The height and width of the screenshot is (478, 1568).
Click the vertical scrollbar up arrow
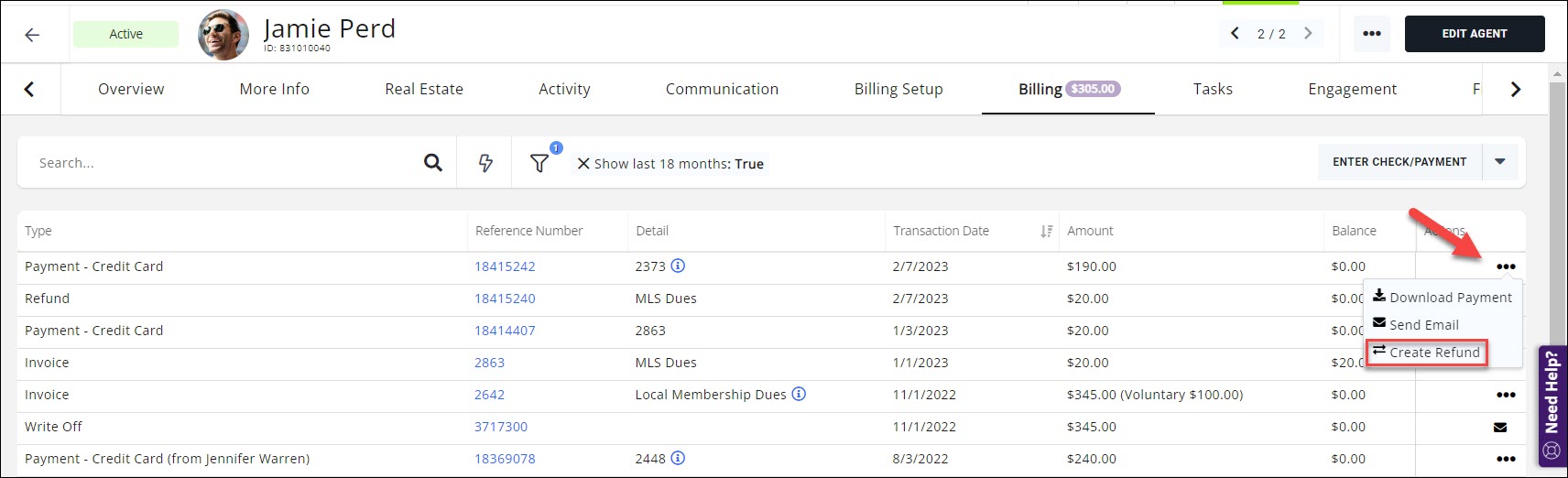(x=1558, y=72)
